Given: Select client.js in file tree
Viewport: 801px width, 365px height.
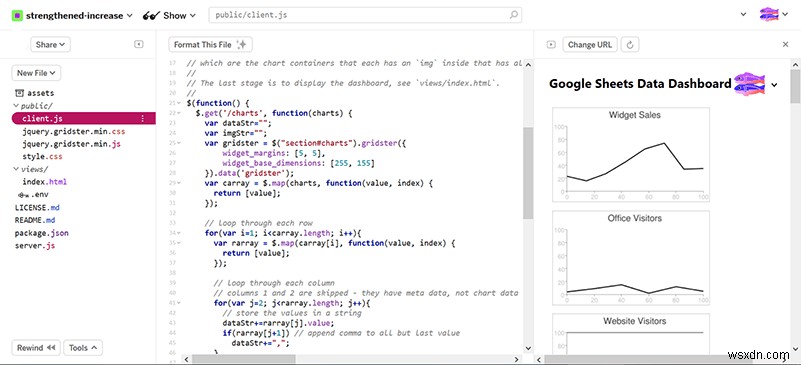Looking at the screenshot, I should (x=83, y=118).
